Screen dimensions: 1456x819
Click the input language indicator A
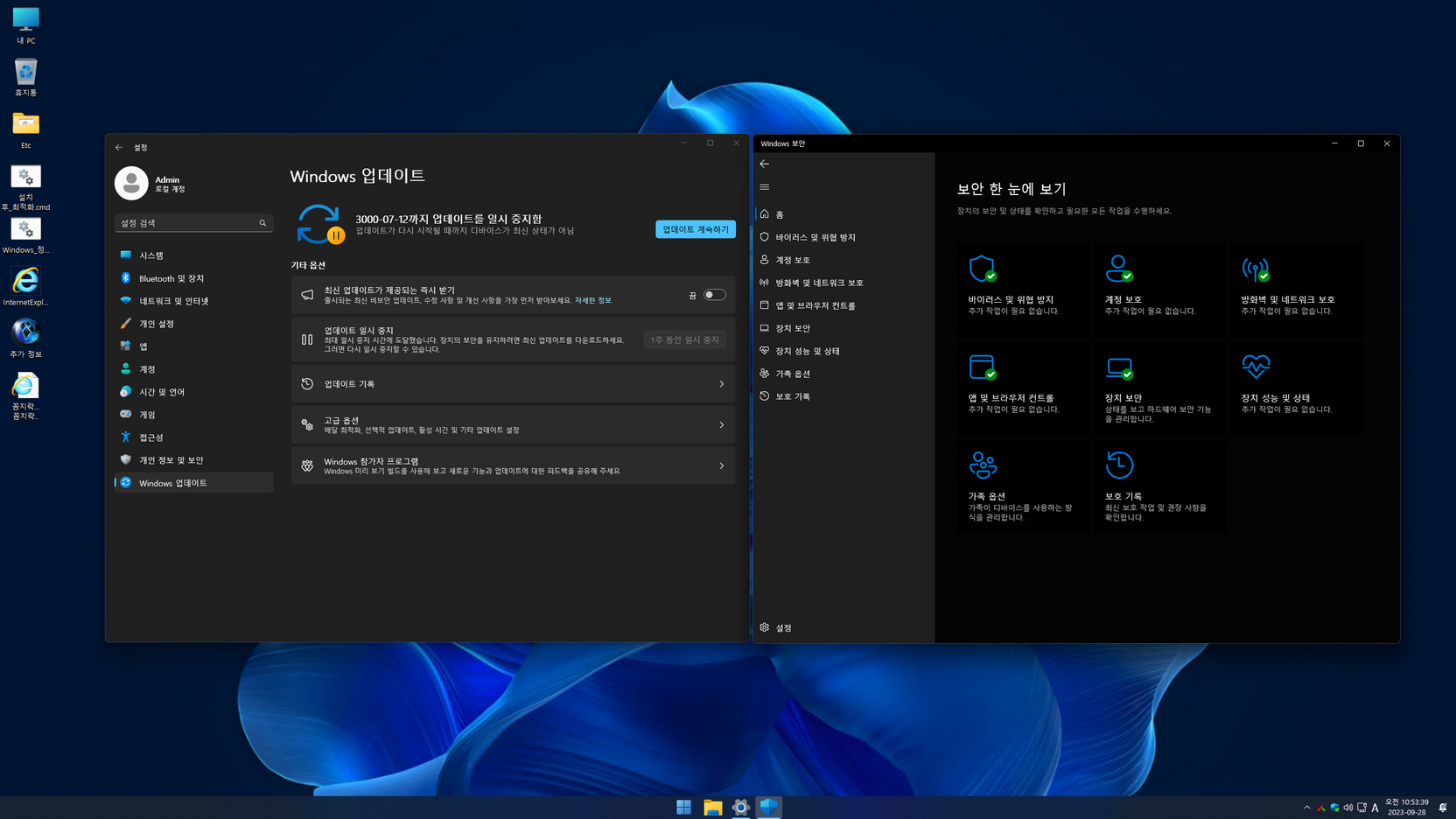[1375, 808]
